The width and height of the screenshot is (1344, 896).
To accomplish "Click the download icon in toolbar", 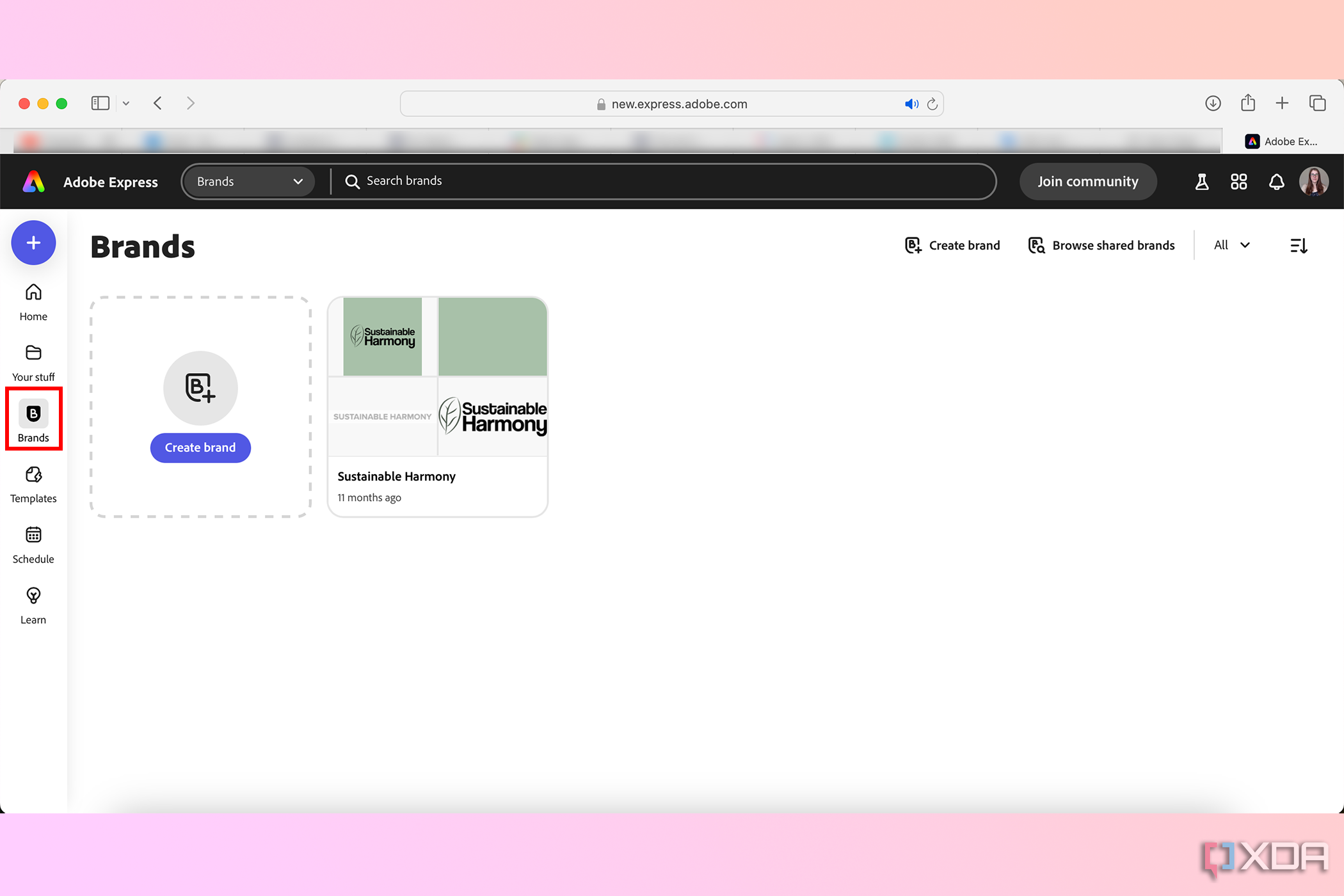I will [1213, 103].
